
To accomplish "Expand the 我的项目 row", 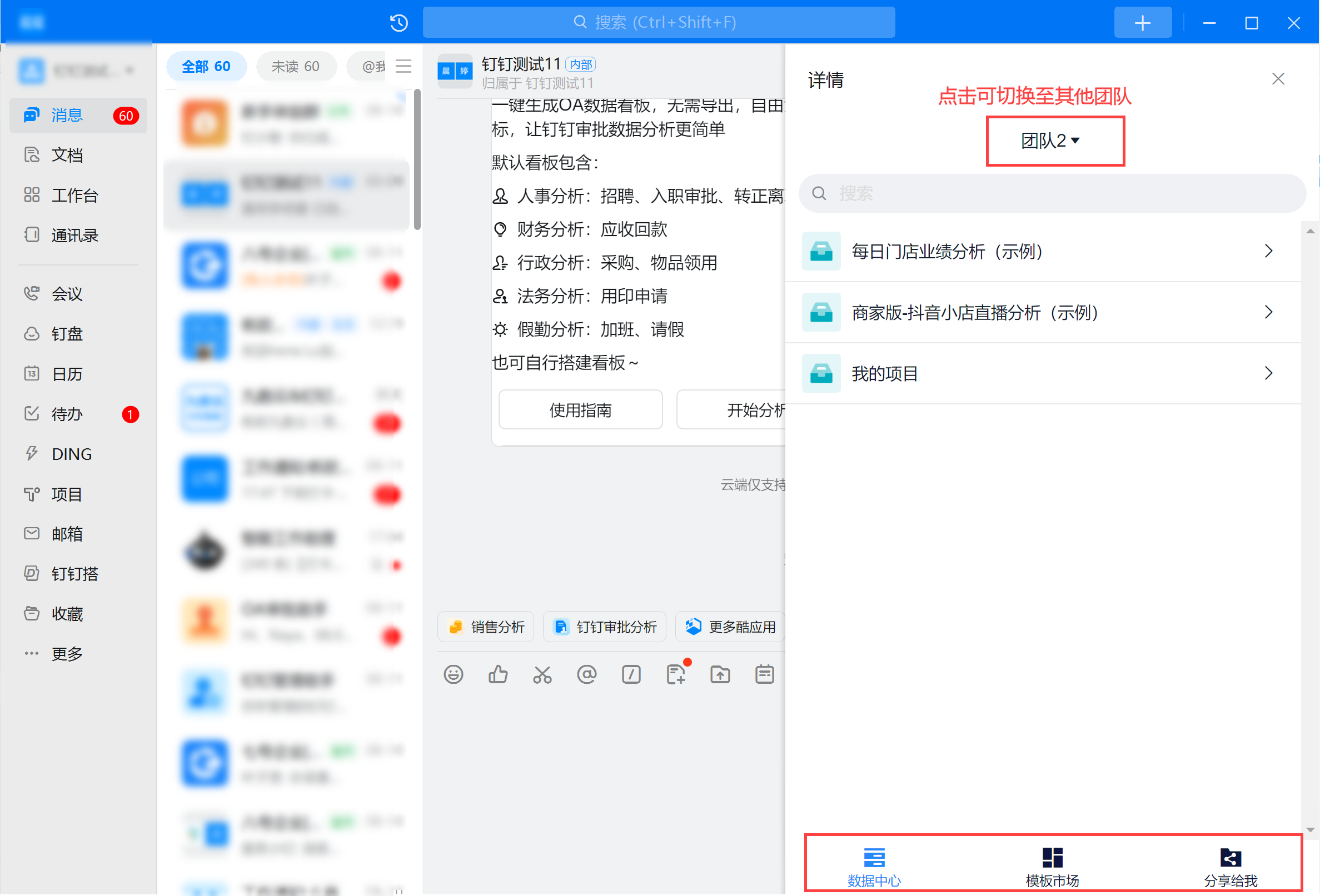I will point(1043,374).
